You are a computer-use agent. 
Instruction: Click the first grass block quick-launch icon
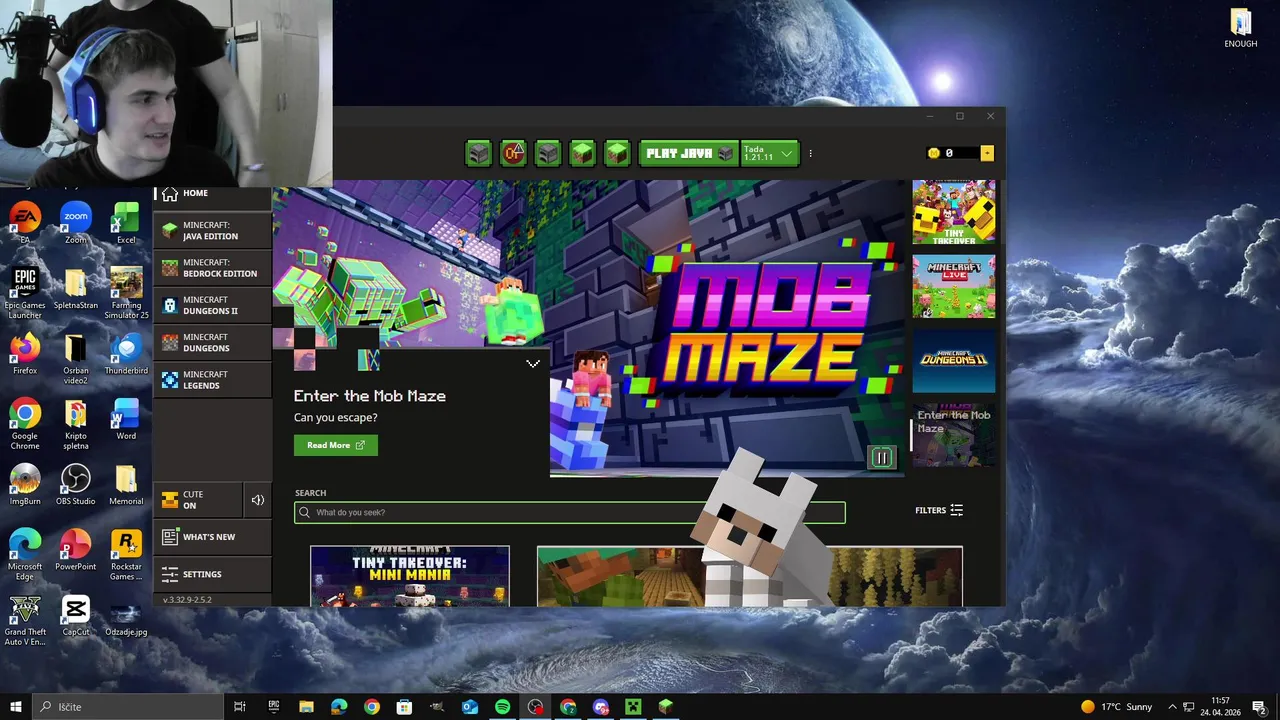click(x=582, y=153)
